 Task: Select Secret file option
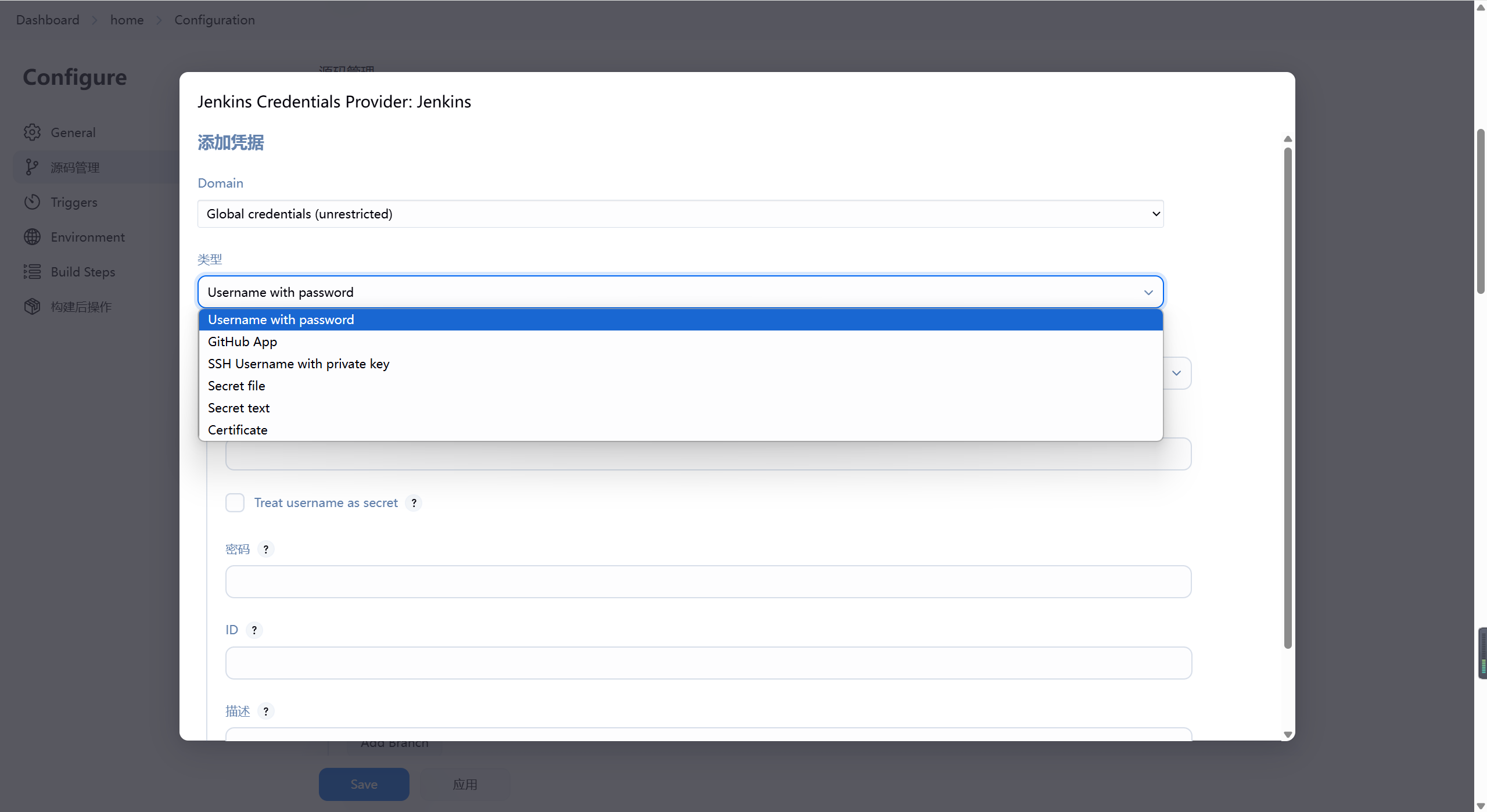coord(681,386)
